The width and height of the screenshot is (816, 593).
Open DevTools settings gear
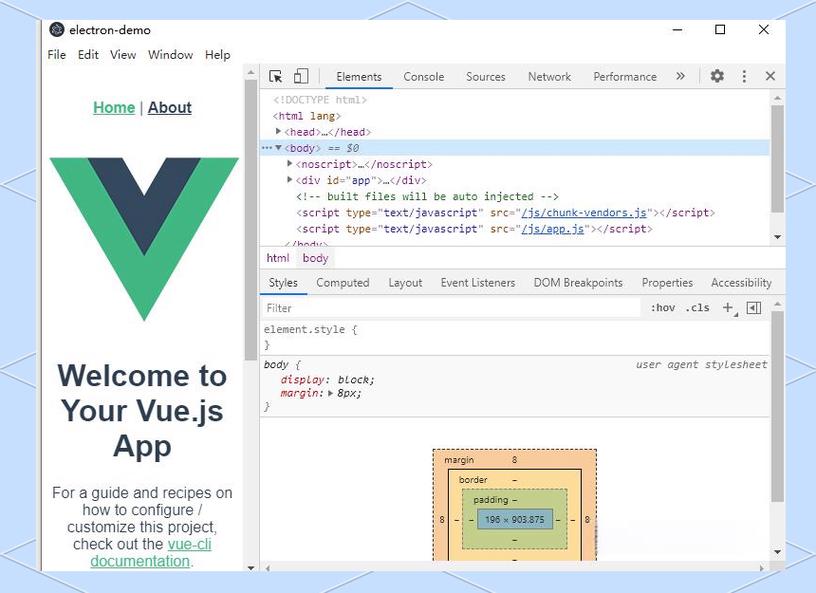pyautogui.click(x=717, y=76)
